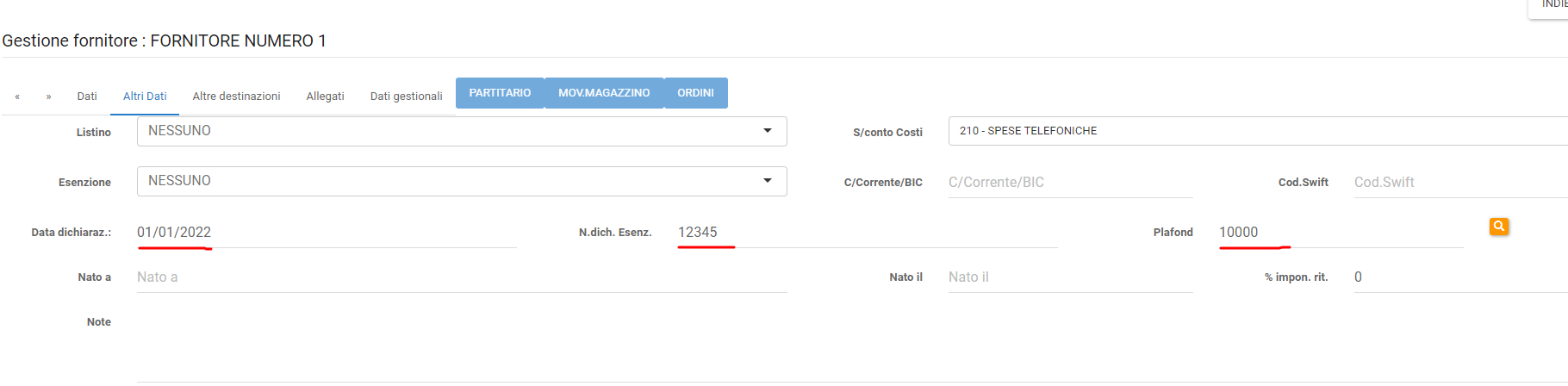The height and width of the screenshot is (386, 1568).
Task: Open MOV.MAGAZZINO button
Action: coord(604,93)
